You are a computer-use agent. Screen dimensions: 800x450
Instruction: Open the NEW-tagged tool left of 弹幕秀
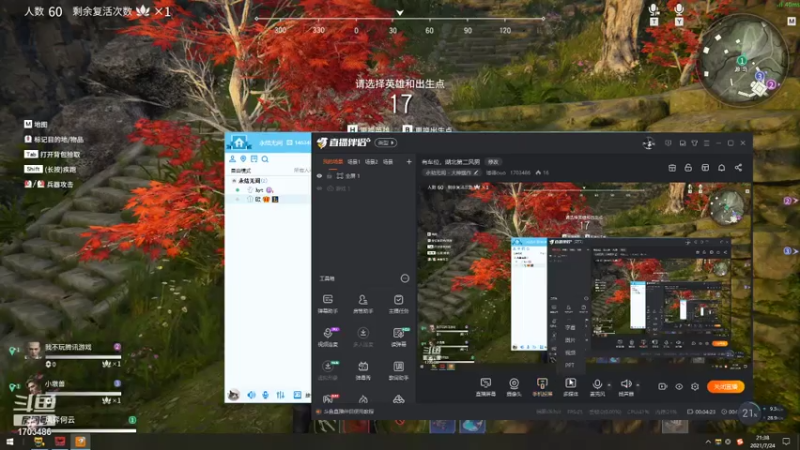[x=328, y=370]
